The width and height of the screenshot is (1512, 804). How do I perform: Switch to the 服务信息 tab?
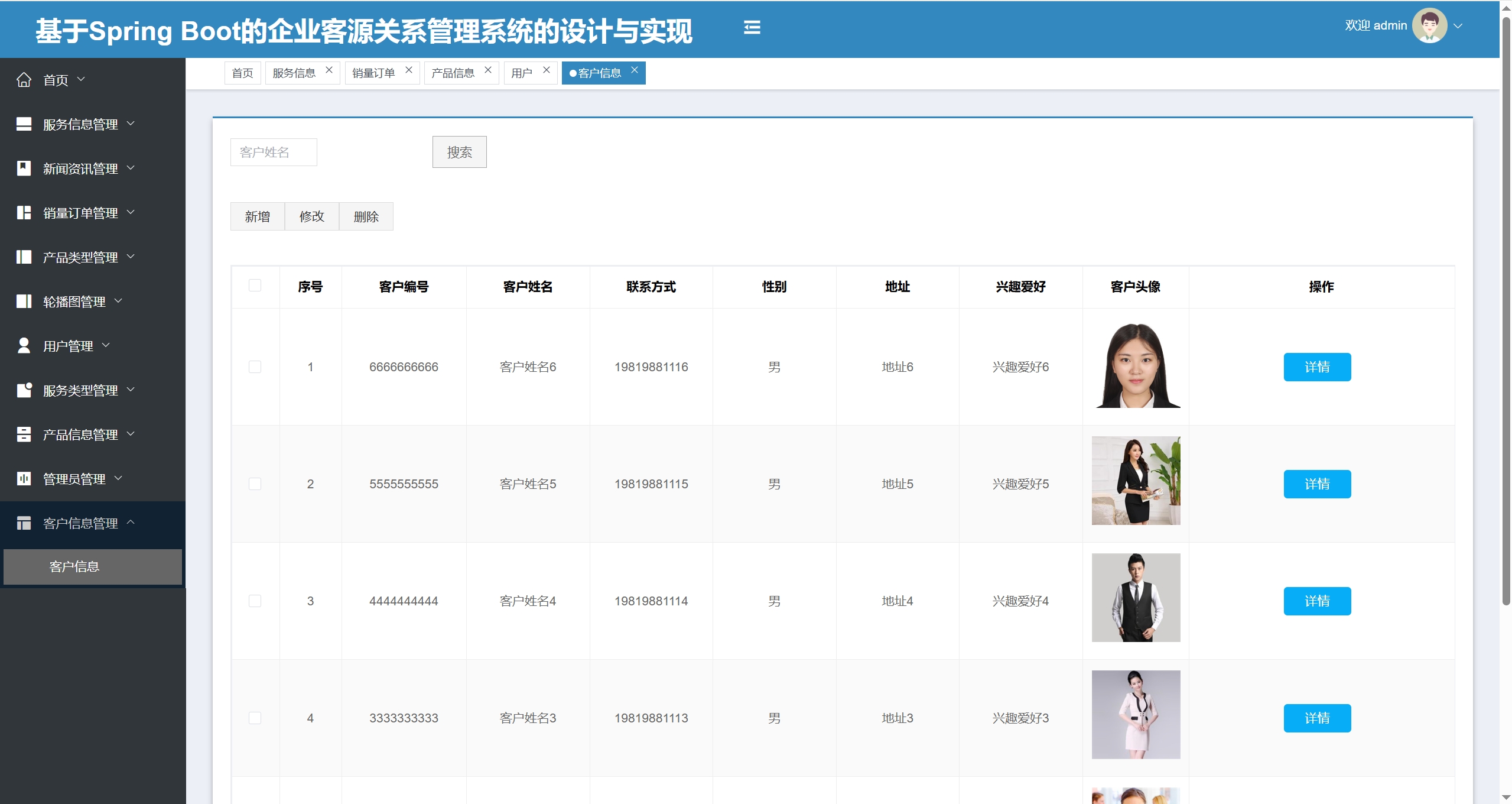(x=294, y=73)
